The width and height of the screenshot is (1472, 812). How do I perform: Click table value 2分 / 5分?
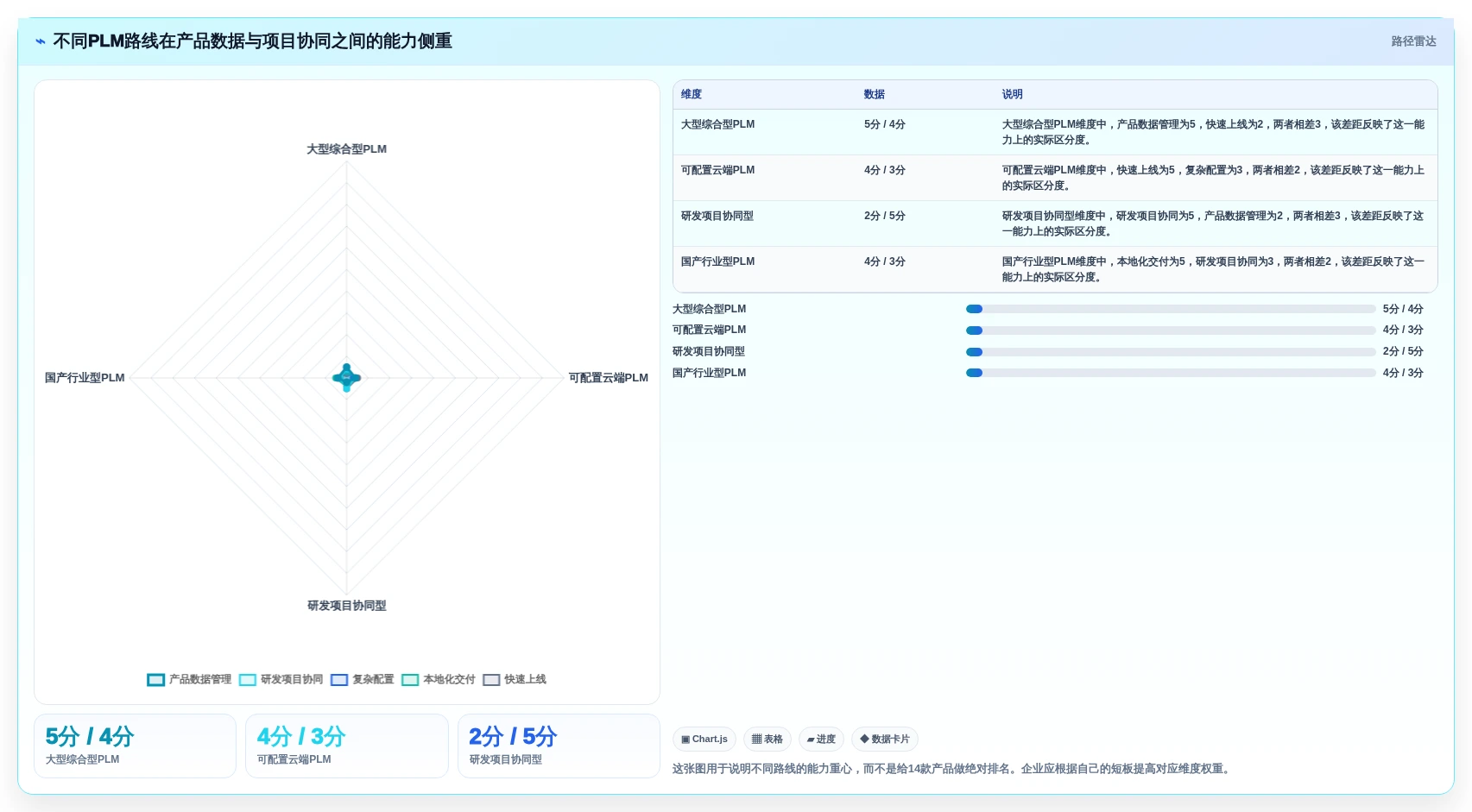point(885,216)
